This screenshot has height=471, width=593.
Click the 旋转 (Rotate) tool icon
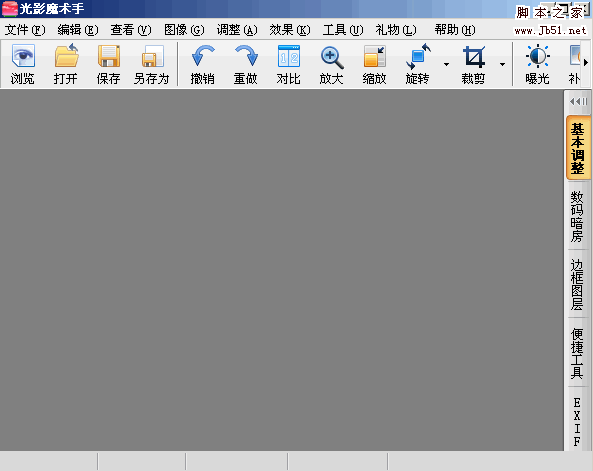[418, 56]
